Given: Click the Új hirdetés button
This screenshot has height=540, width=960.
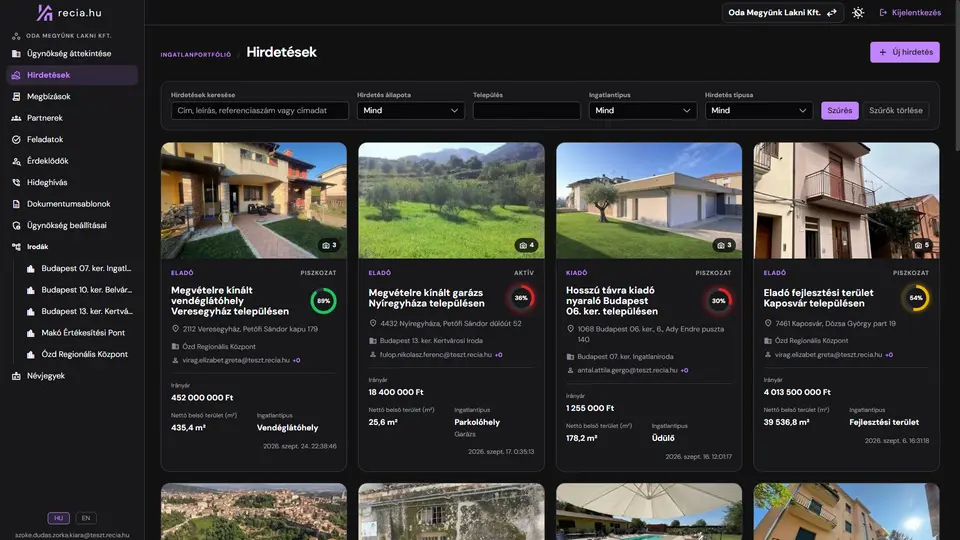Looking at the screenshot, I should click(x=904, y=53).
